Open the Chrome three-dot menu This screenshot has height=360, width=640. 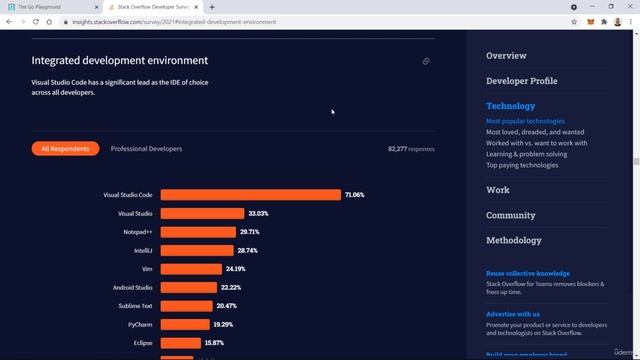pyautogui.click(x=631, y=22)
